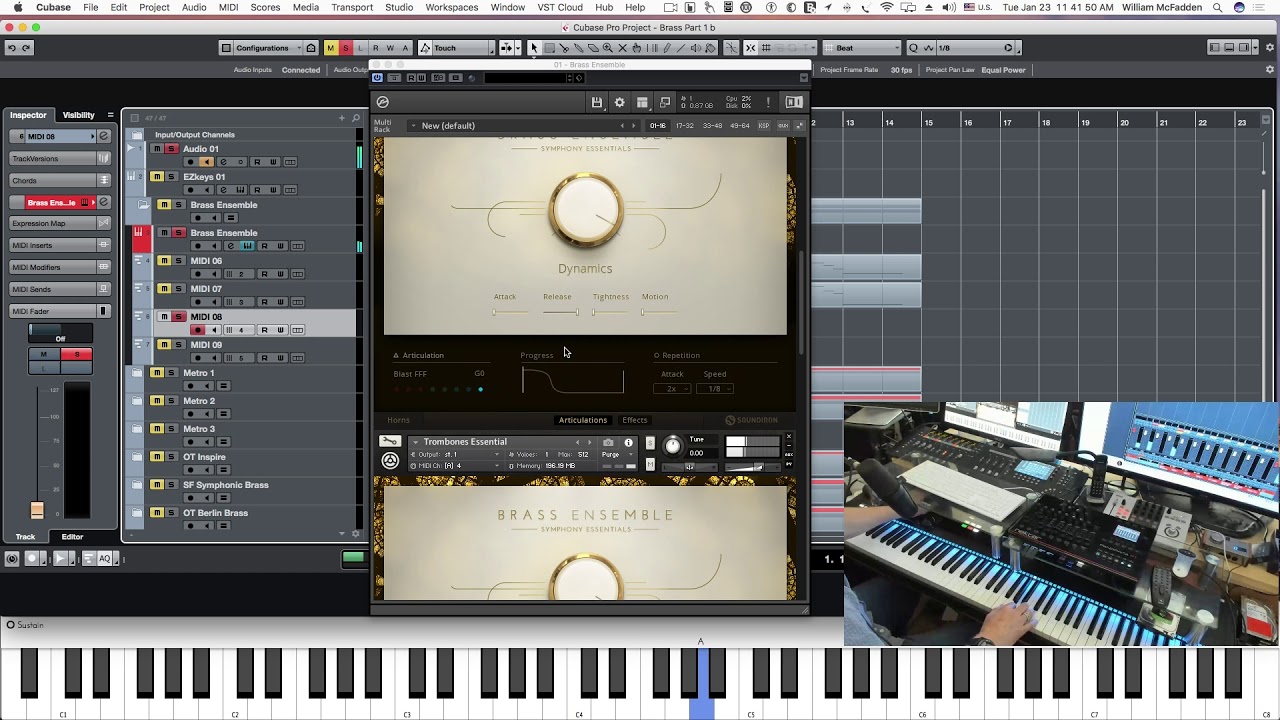Show Trombones Essential info icon
The image size is (1280, 720).
pyautogui.click(x=628, y=443)
